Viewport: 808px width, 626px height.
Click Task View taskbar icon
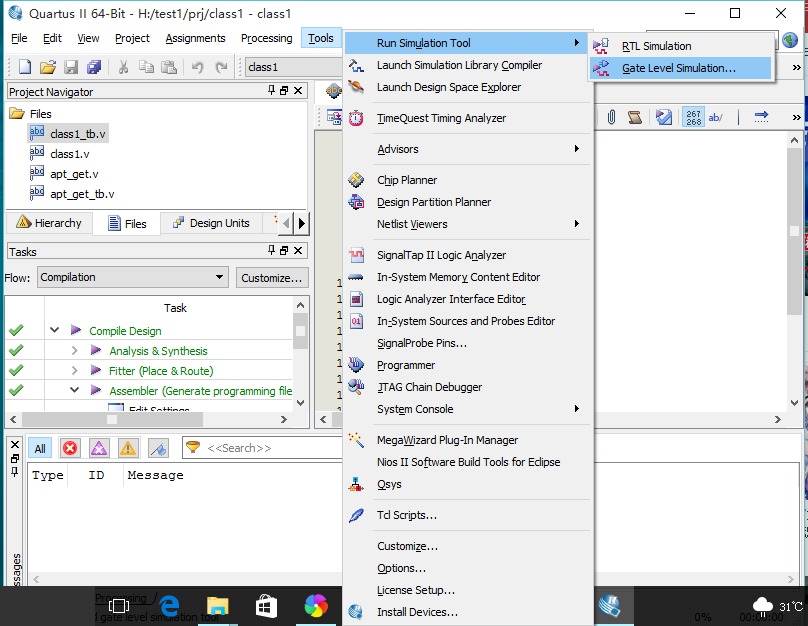coord(119,606)
